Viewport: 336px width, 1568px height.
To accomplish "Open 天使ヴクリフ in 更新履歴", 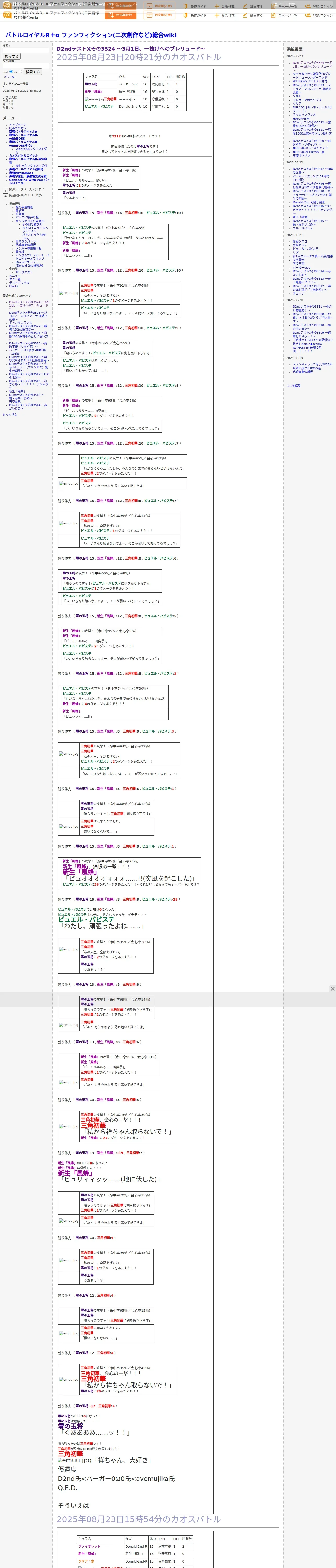I will [x=301, y=155].
